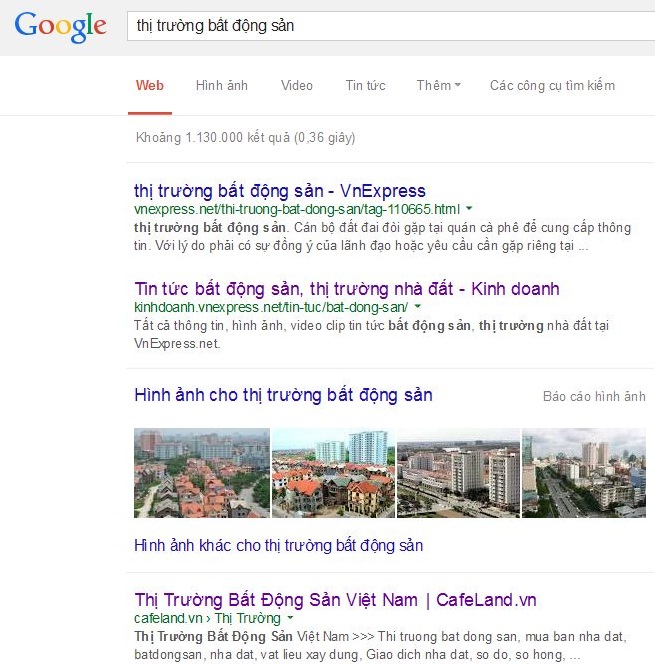Open the VnExpress thị trường bất động sản result

[279, 191]
